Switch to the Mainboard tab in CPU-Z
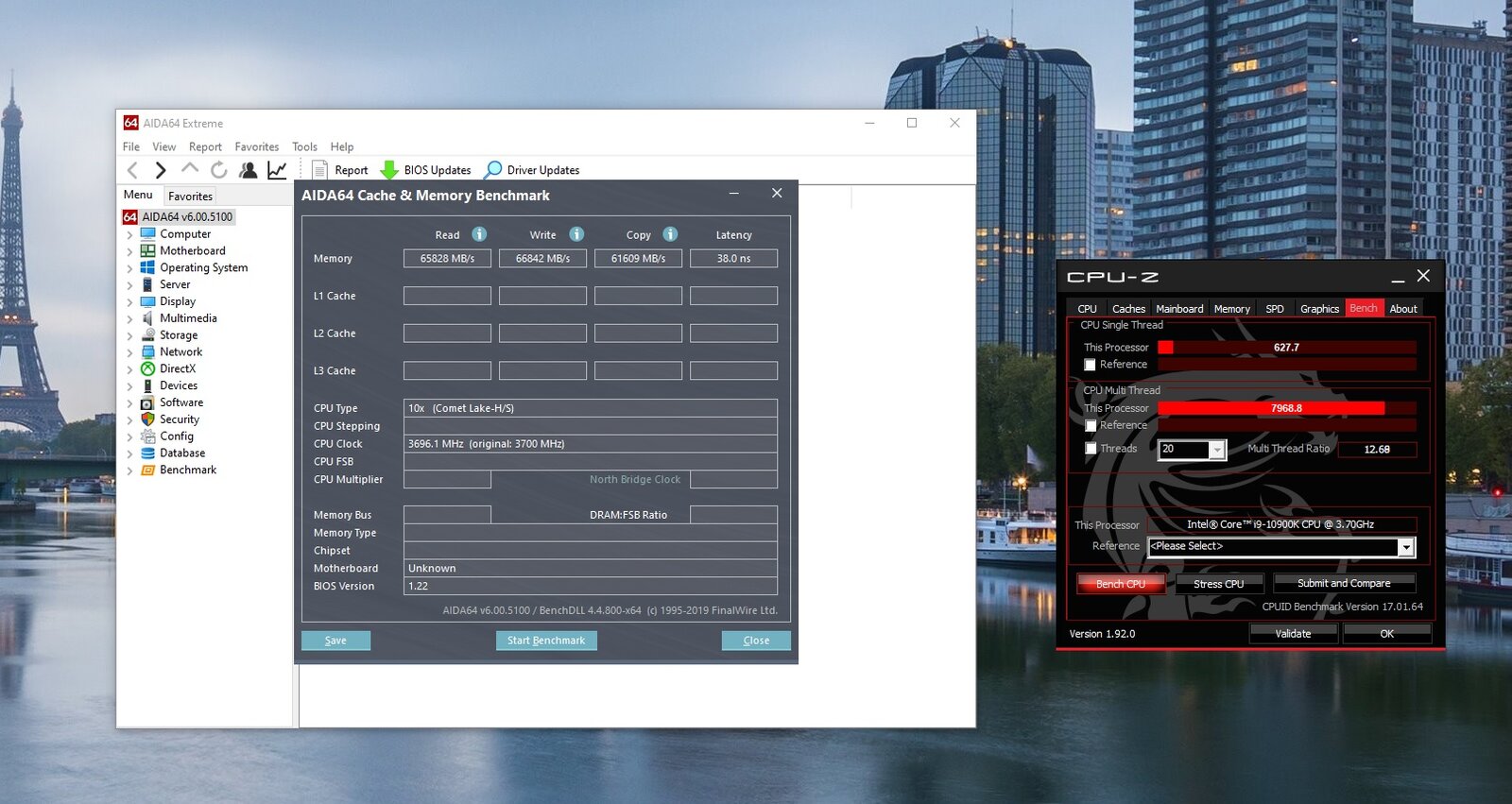Image resolution: width=1512 pixels, height=804 pixels. (1179, 309)
